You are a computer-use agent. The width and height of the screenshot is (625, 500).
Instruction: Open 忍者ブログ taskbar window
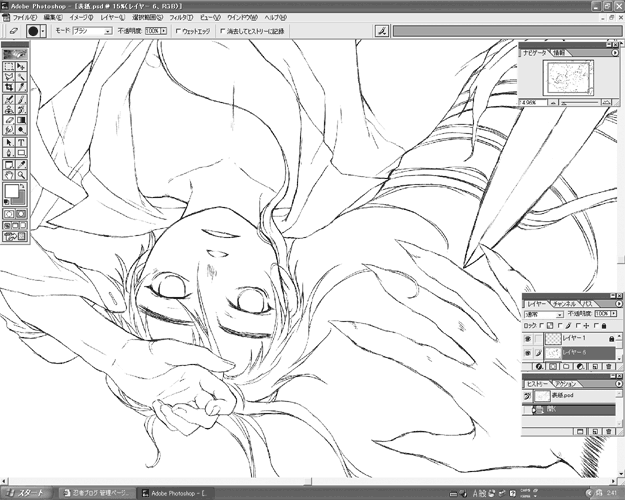click(97, 493)
